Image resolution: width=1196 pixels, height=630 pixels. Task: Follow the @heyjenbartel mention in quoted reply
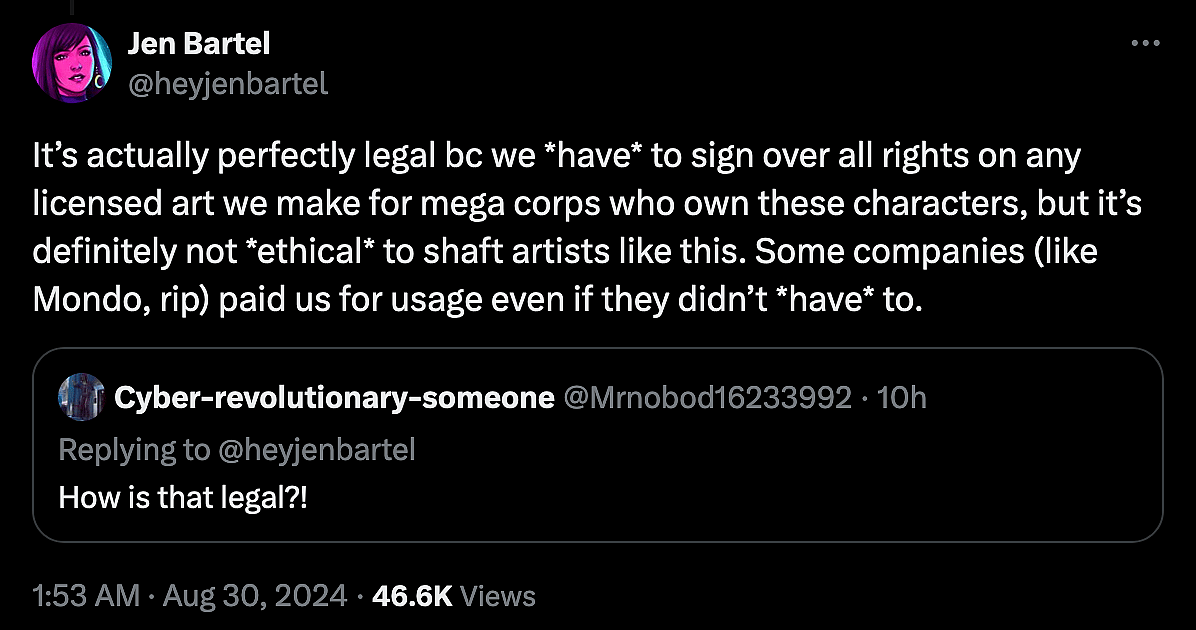tap(316, 450)
